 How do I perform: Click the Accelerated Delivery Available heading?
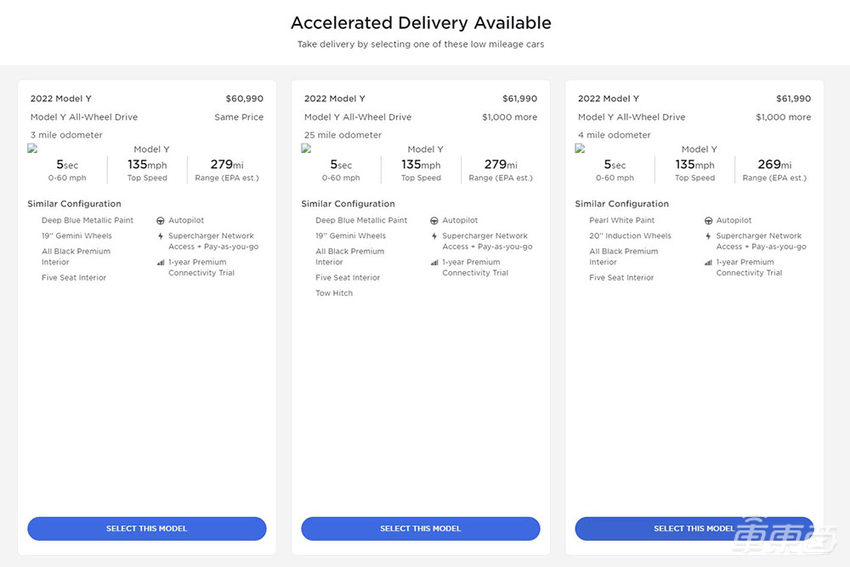tap(420, 22)
